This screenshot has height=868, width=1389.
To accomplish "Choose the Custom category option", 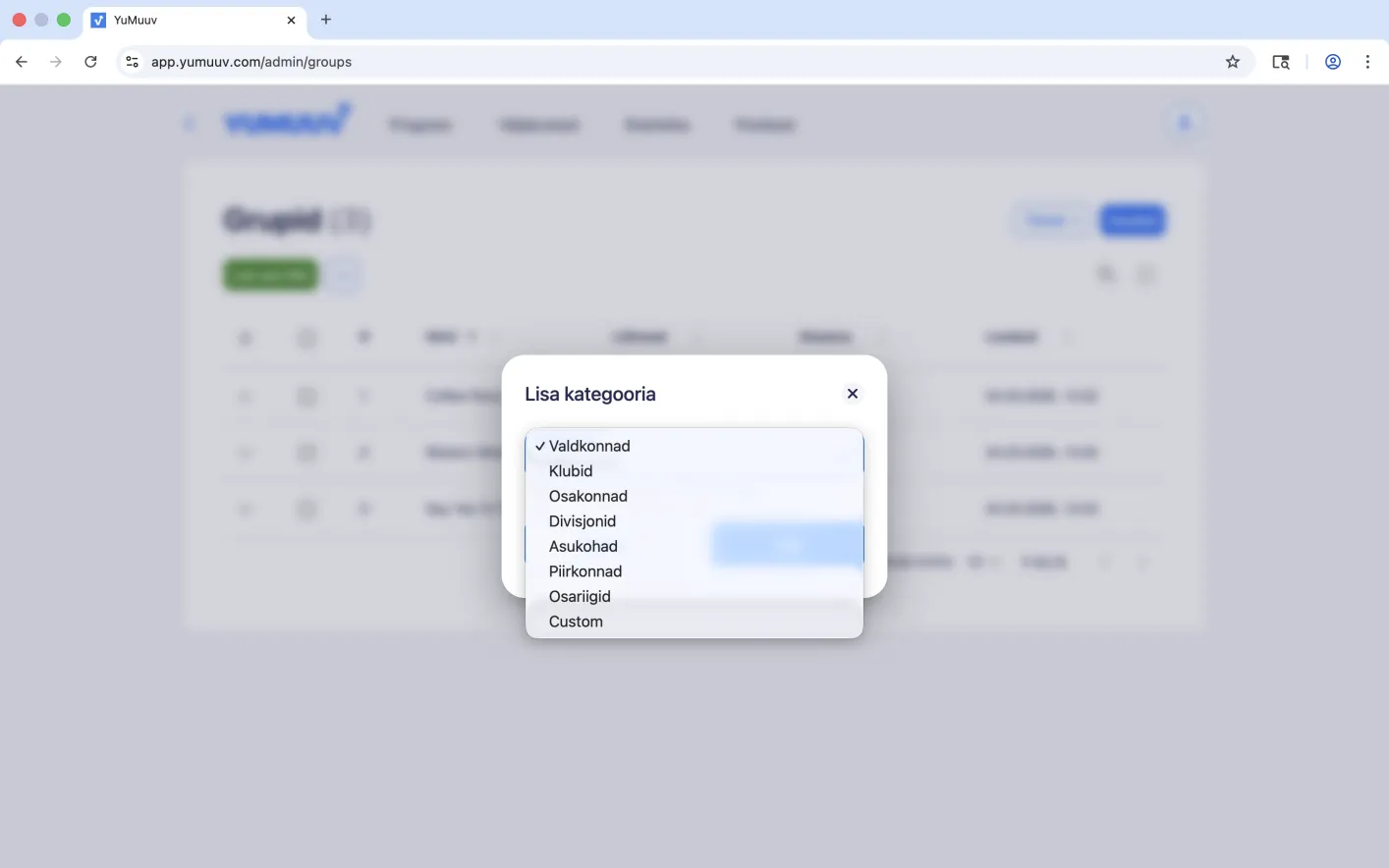I will (694, 622).
